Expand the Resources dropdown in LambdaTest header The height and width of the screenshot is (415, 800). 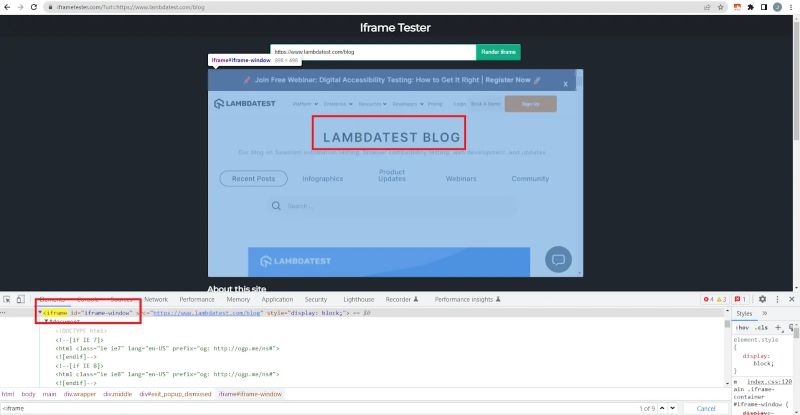tap(372, 104)
